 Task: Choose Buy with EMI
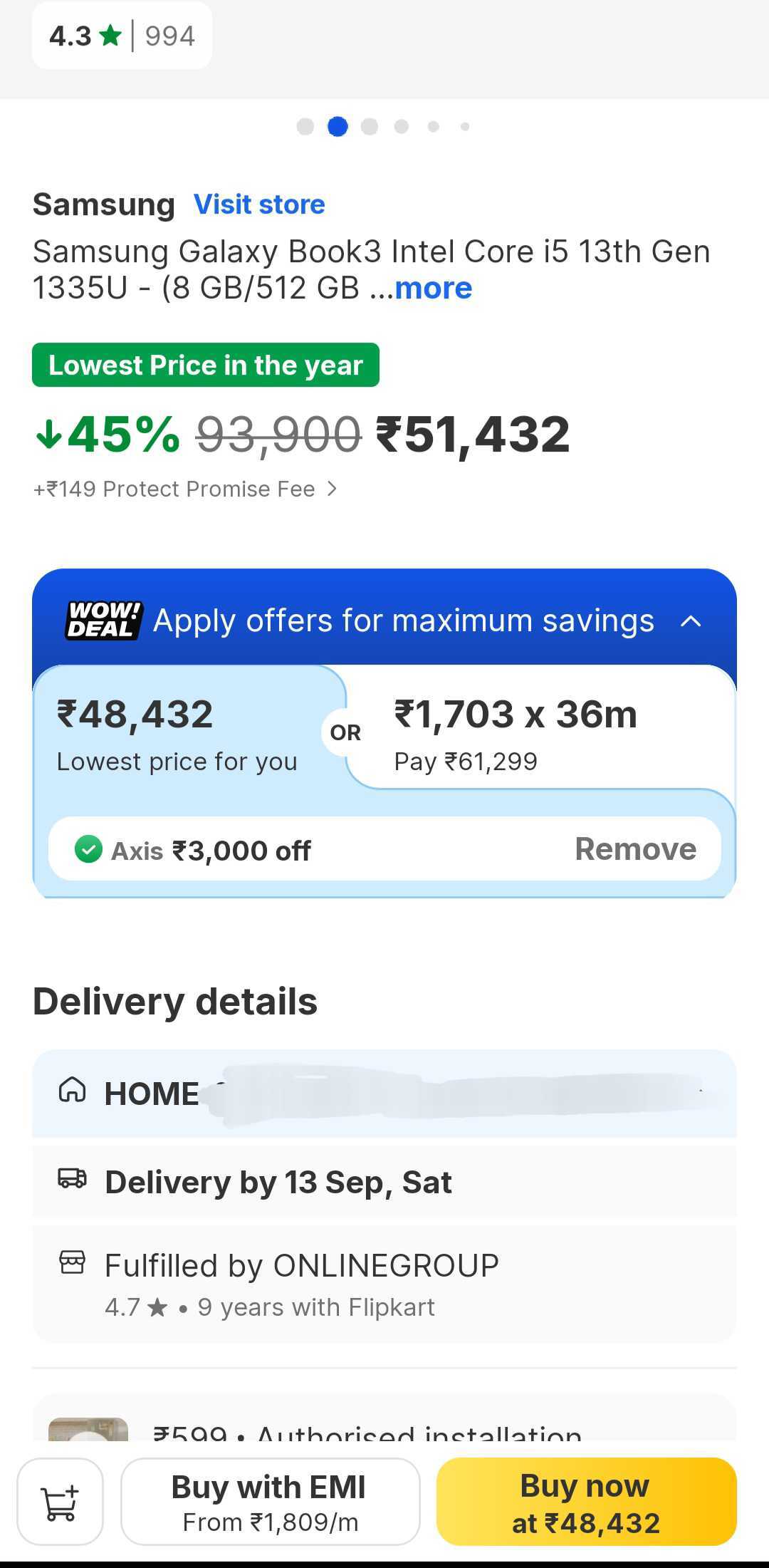270,1502
